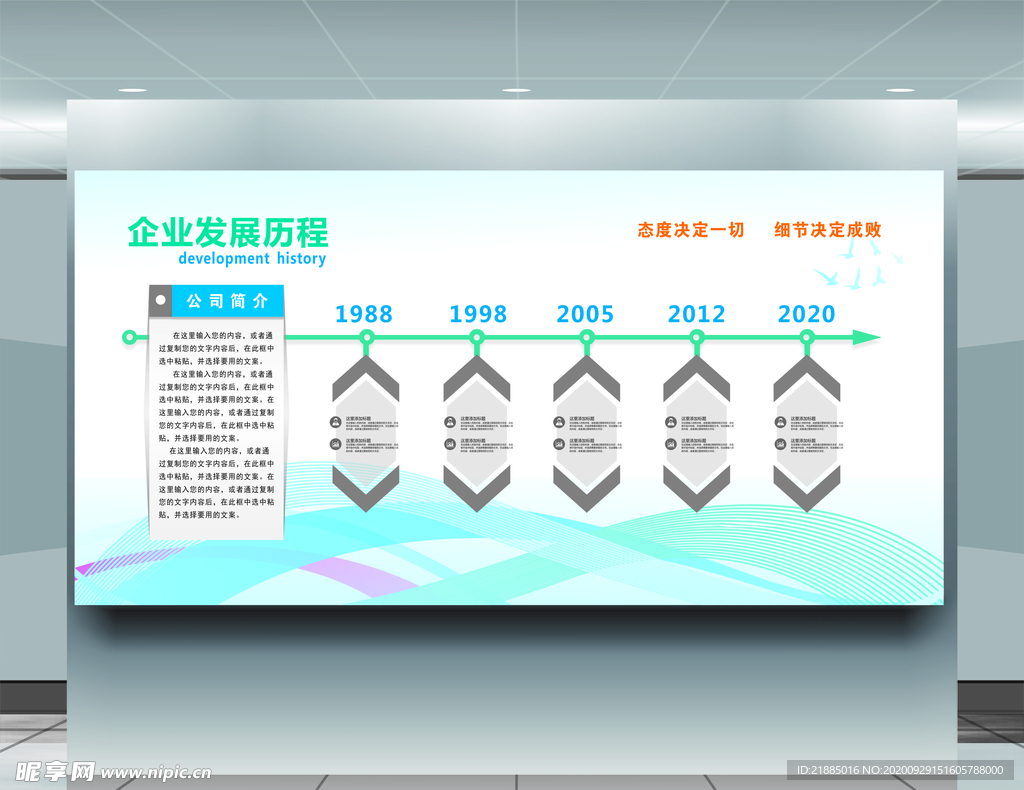
Task: Click the chart icon in the 2005 card
Action: pos(559,444)
